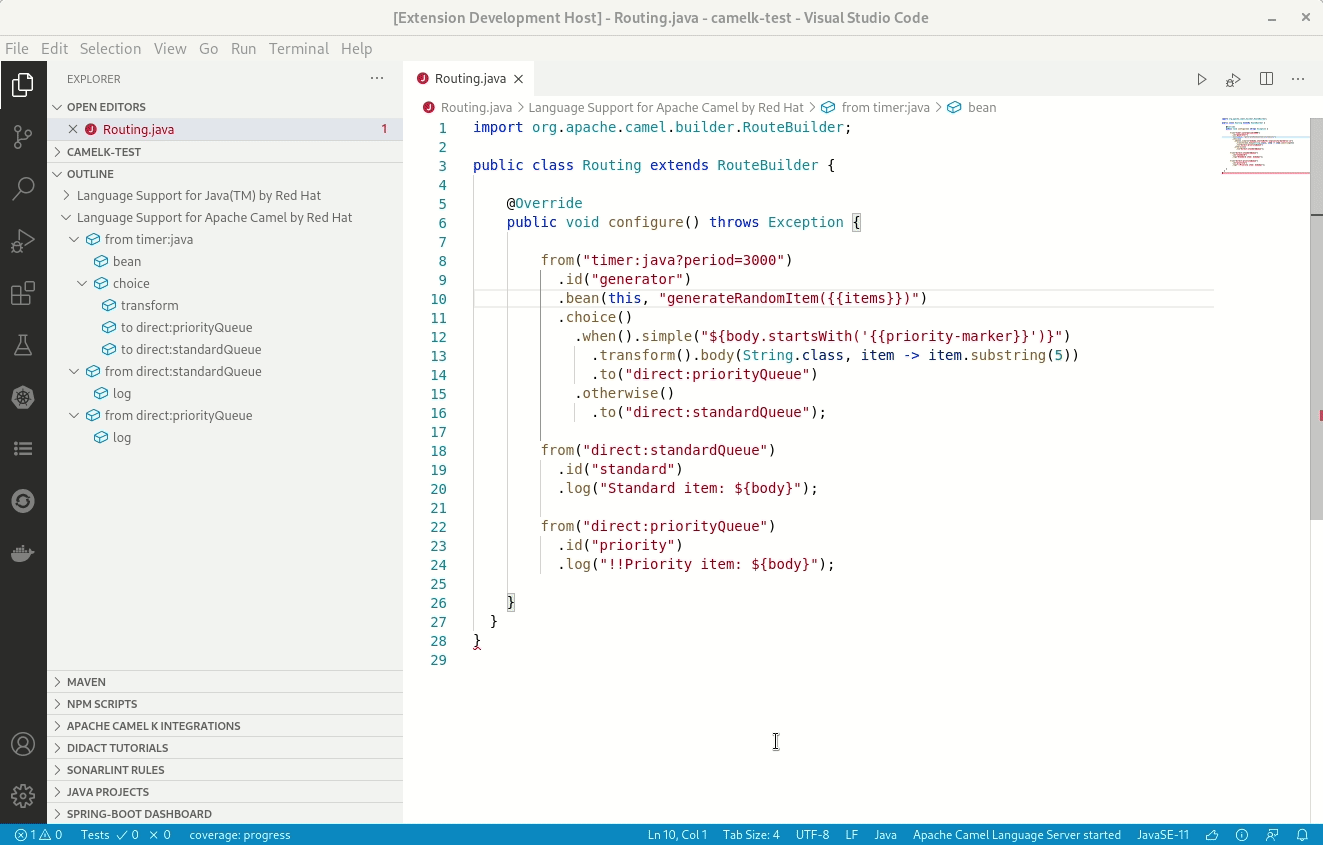Select 'to direct:priorityQueue' in Outline tree
1323x845 pixels.
click(x=186, y=328)
